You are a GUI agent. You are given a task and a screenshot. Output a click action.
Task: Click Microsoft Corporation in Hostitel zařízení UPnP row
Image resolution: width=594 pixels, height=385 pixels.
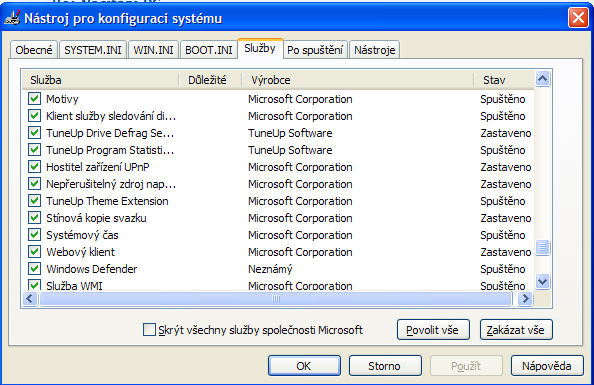(300, 167)
